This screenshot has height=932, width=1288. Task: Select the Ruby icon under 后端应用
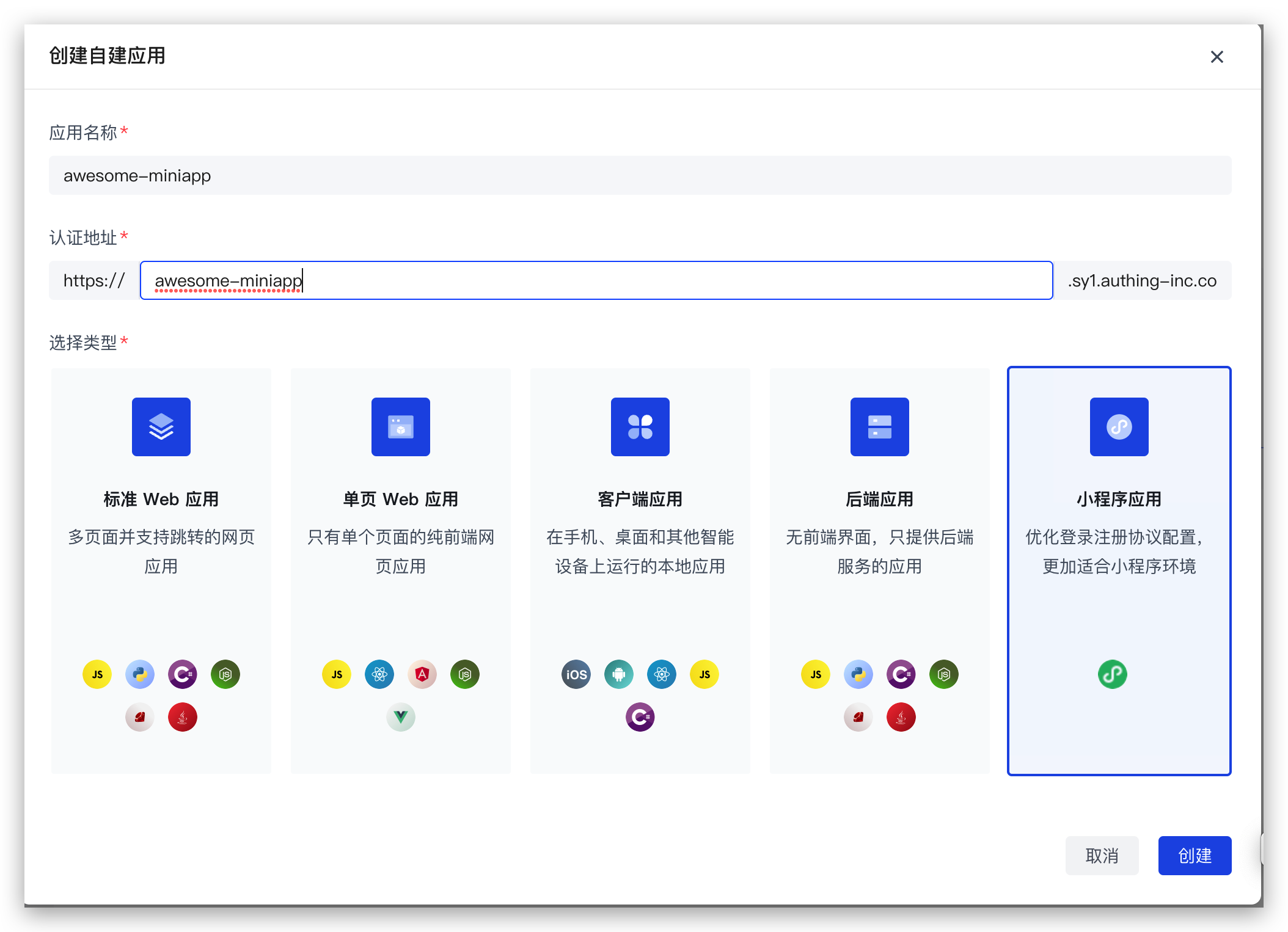(858, 717)
